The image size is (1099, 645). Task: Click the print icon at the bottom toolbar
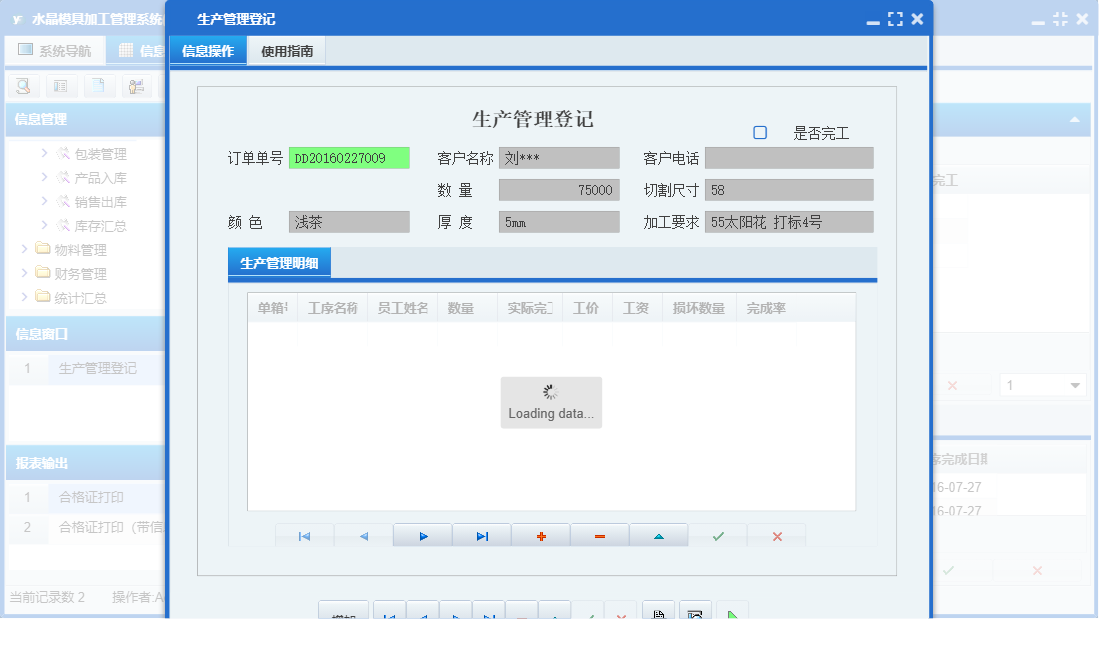tap(658, 613)
